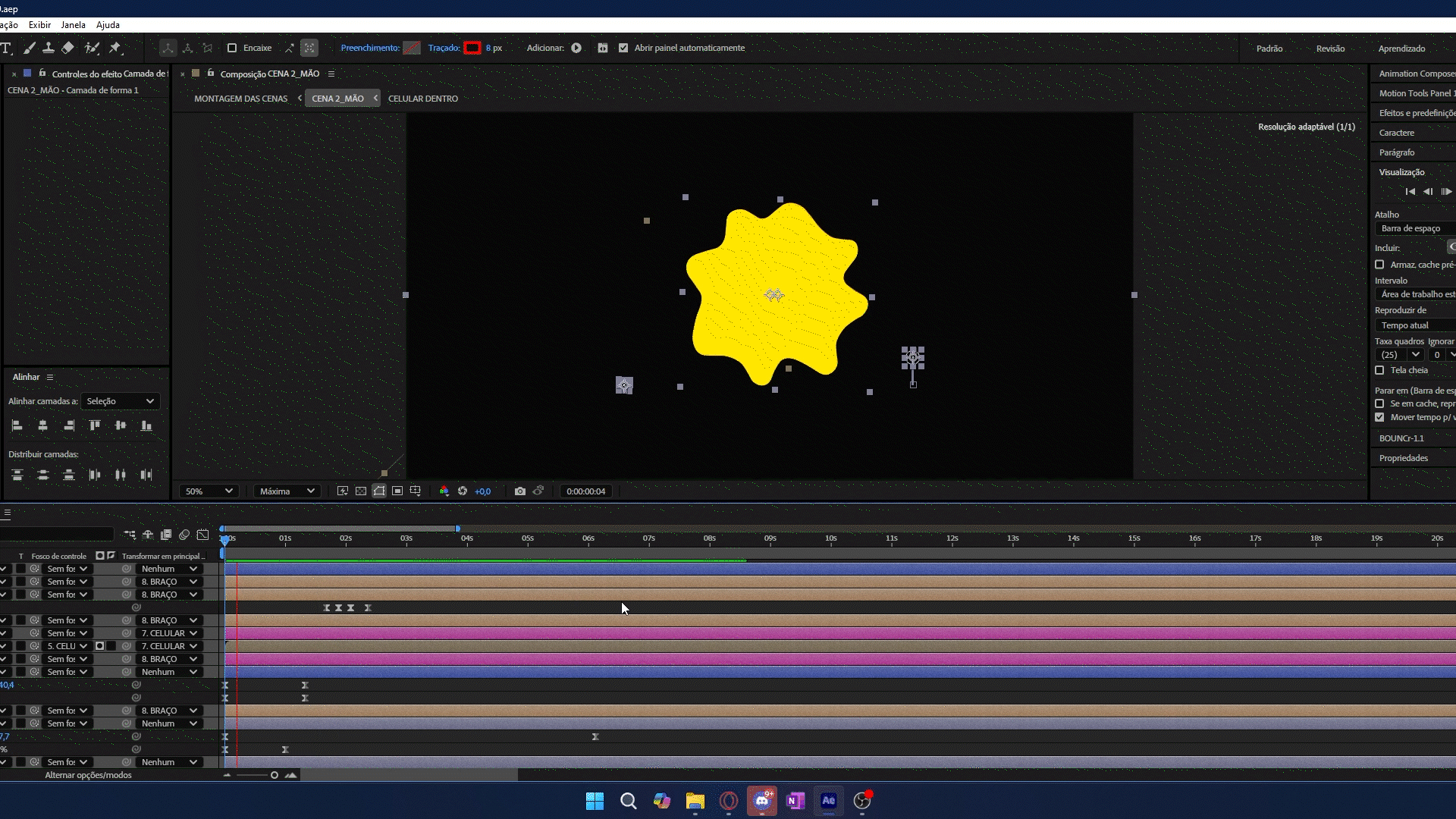The image size is (1456, 819).
Task: Click the 0:00:00:04 timecode field
Action: pyautogui.click(x=585, y=491)
